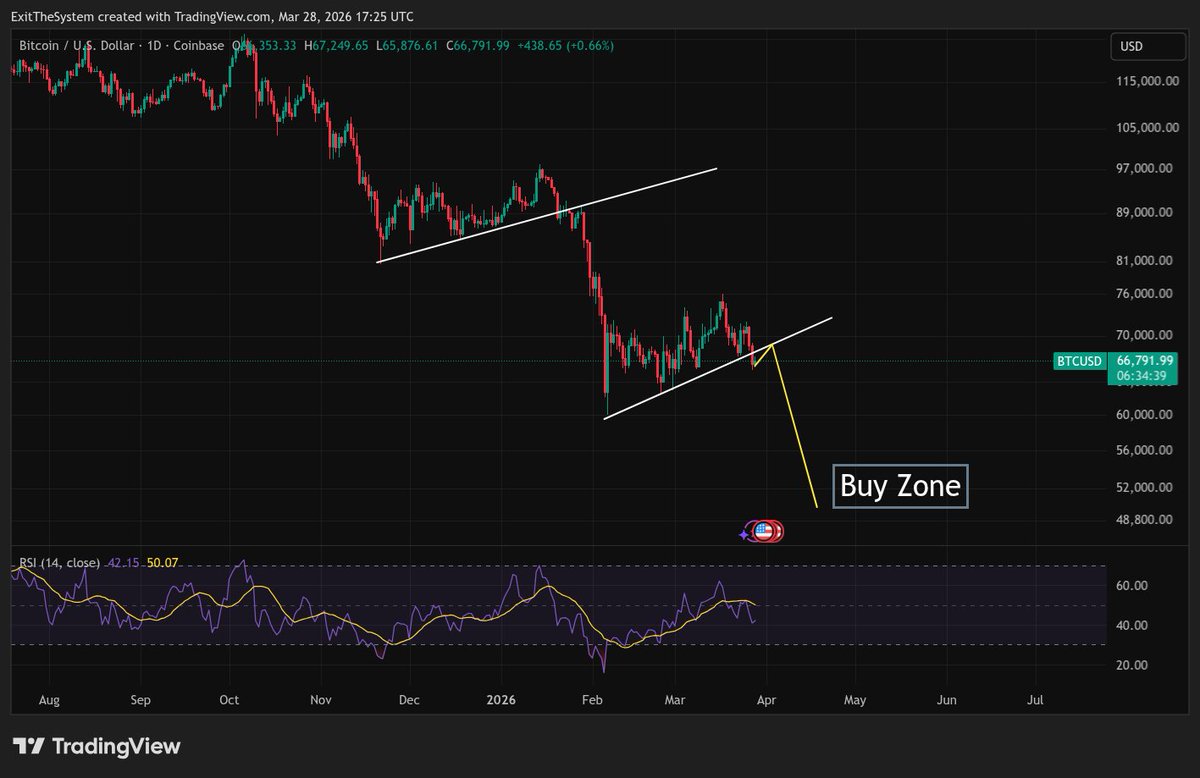This screenshot has width=1200, height=778.
Task: Click the 06:34:39 bar countdown timer
Action: tap(1142, 376)
